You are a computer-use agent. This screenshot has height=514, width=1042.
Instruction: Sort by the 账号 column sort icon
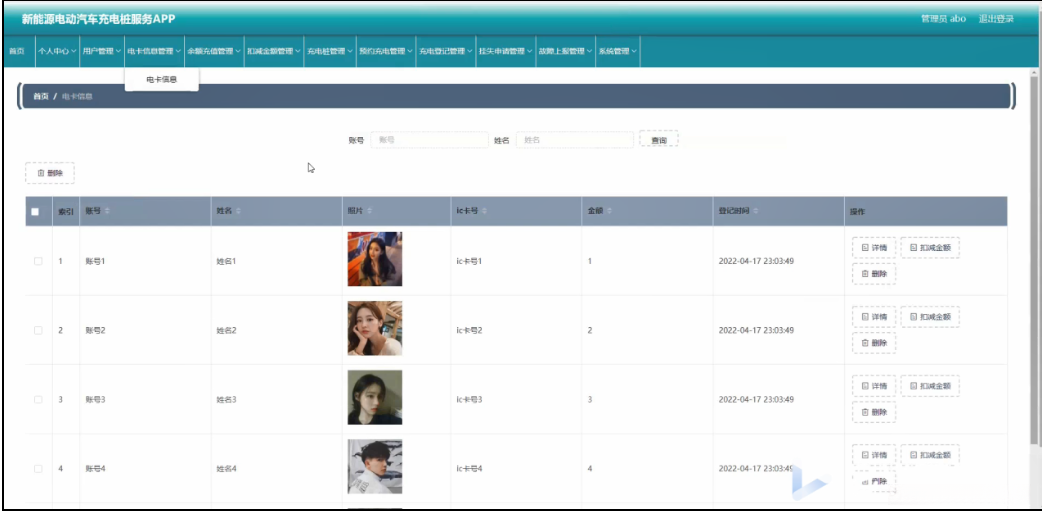pos(106,211)
